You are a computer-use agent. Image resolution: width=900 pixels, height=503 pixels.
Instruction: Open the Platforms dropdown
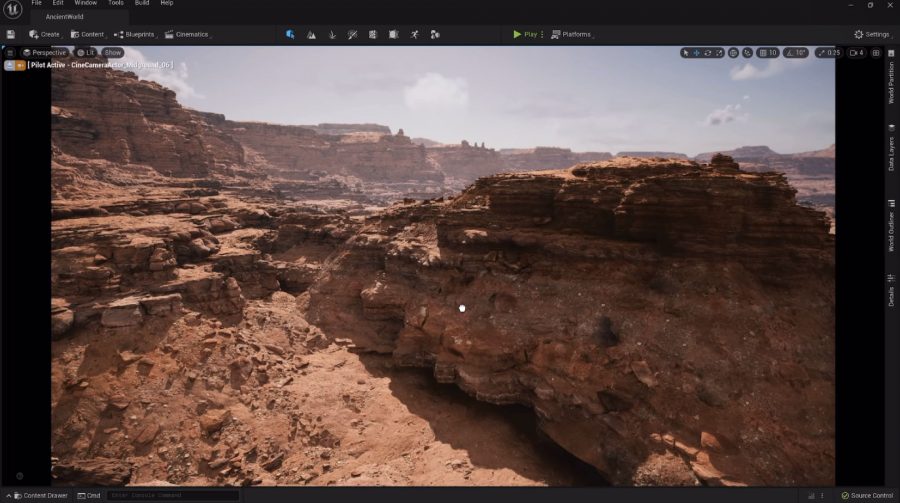(x=572, y=34)
